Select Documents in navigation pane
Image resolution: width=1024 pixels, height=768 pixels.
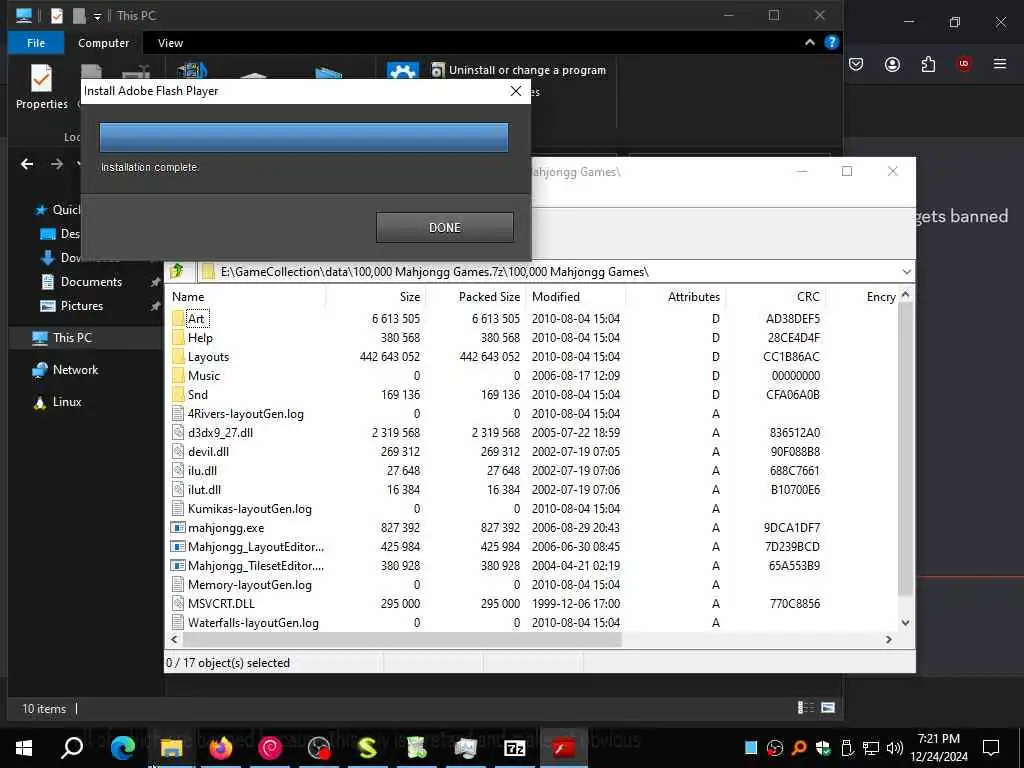(x=91, y=281)
